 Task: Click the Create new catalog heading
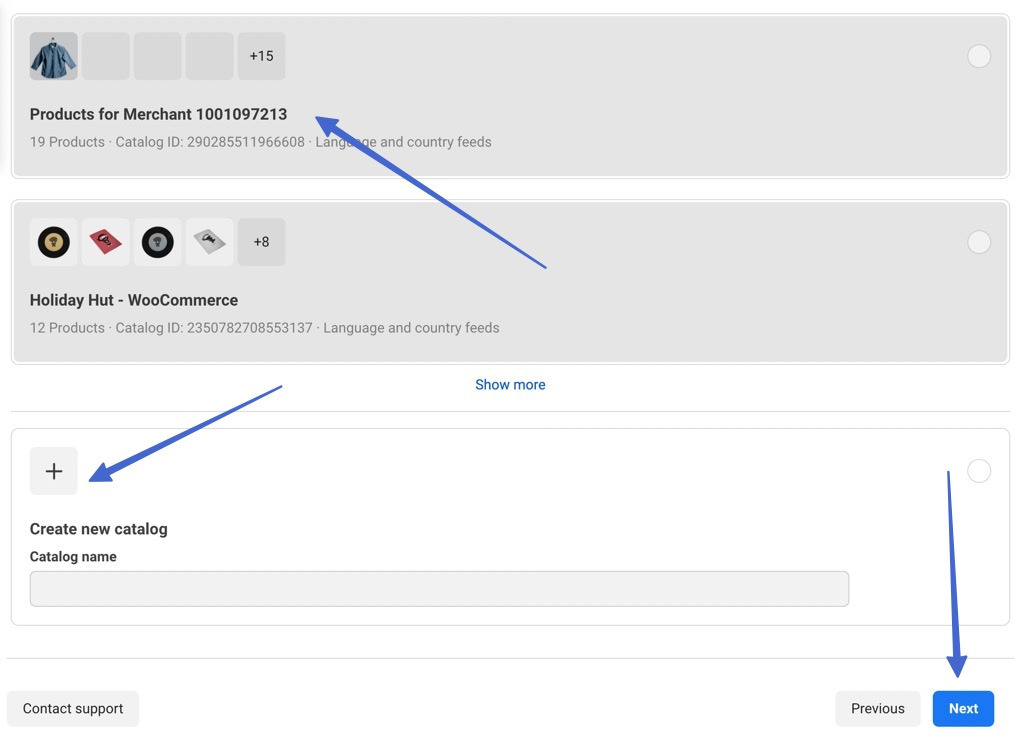[99, 529]
